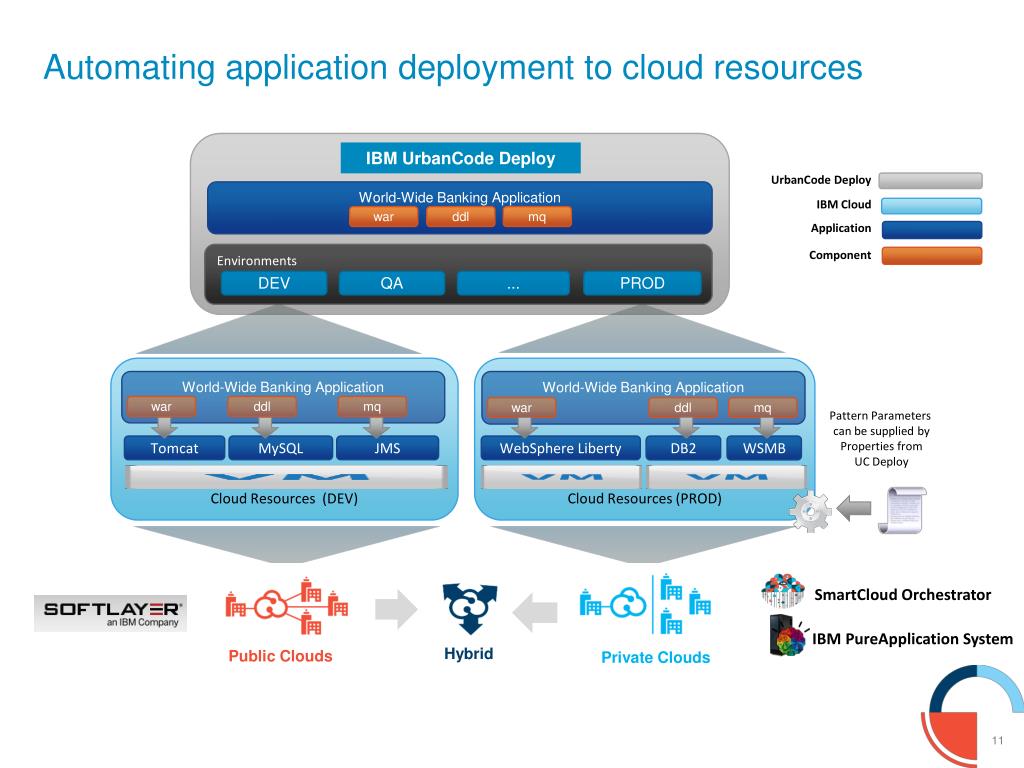Click the war component above Tomcat

pyautogui.click(x=161, y=406)
